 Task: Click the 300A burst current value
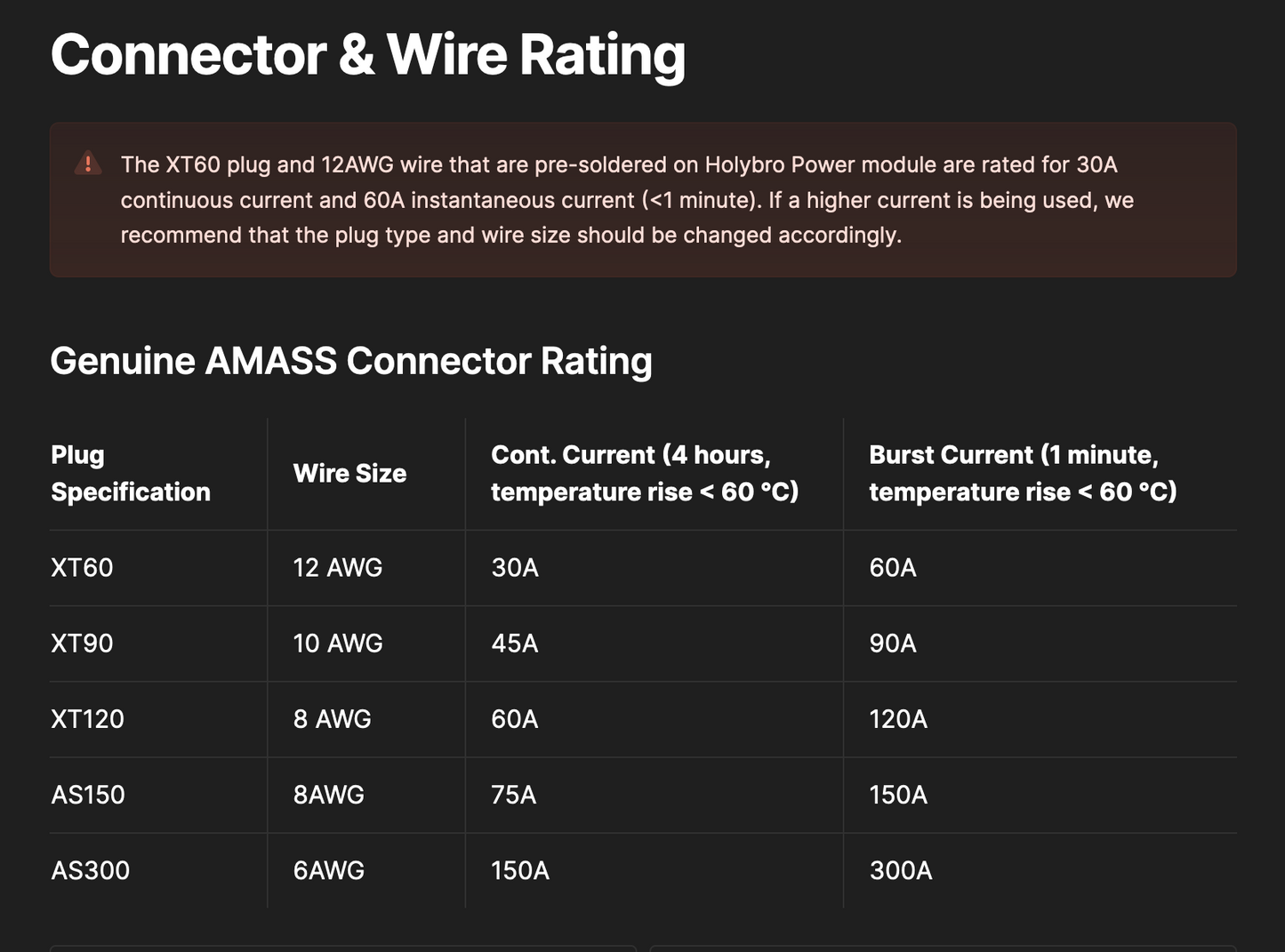click(901, 869)
